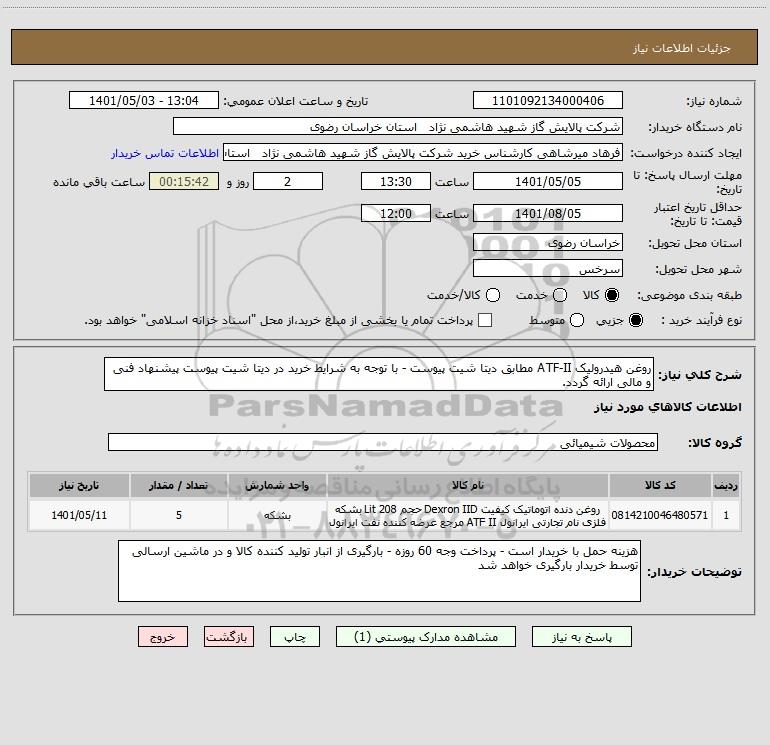770x745 pixels.
Task: Click the request creator field فرهاد میرشاهی
Action: (423, 153)
